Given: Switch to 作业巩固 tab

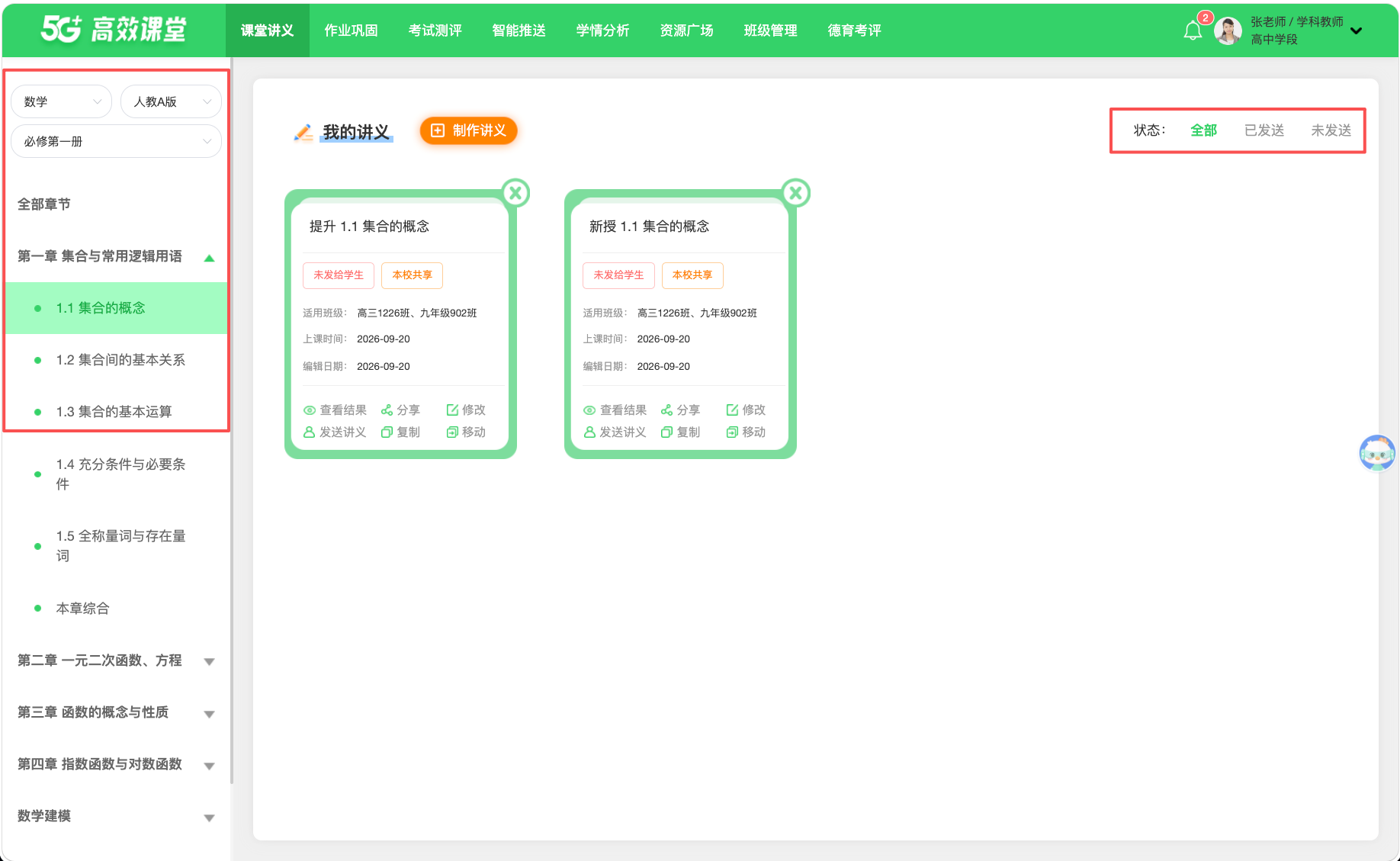Looking at the screenshot, I should [x=352, y=31].
